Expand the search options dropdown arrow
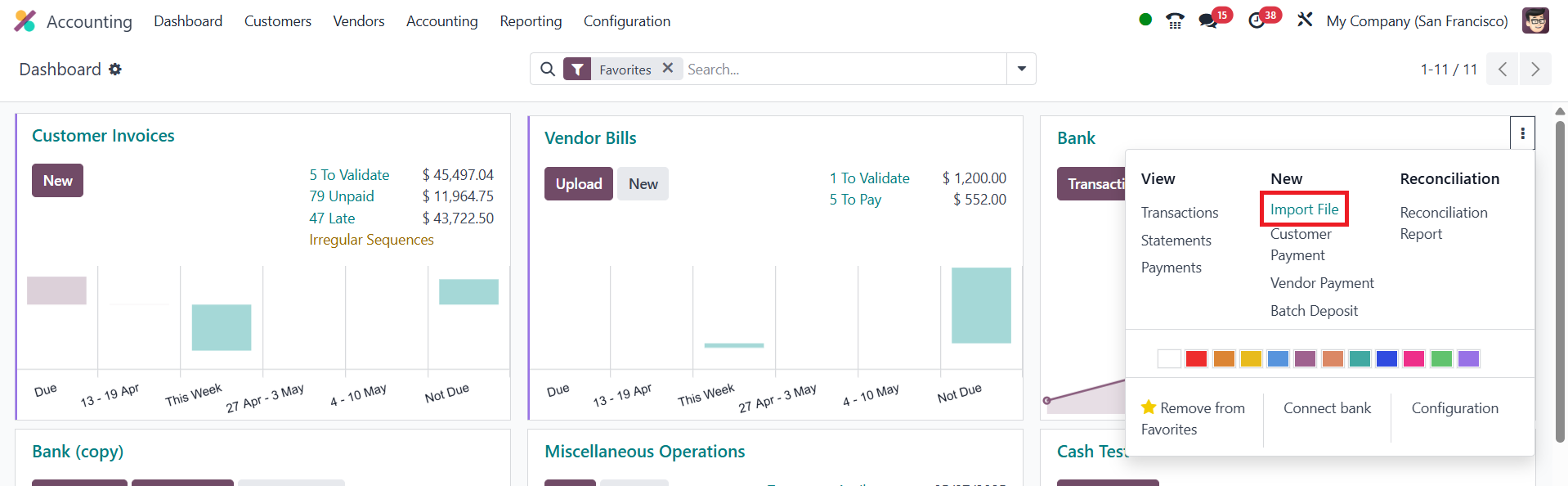This screenshot has height=486, width=1568. (x=1021, y=70)
